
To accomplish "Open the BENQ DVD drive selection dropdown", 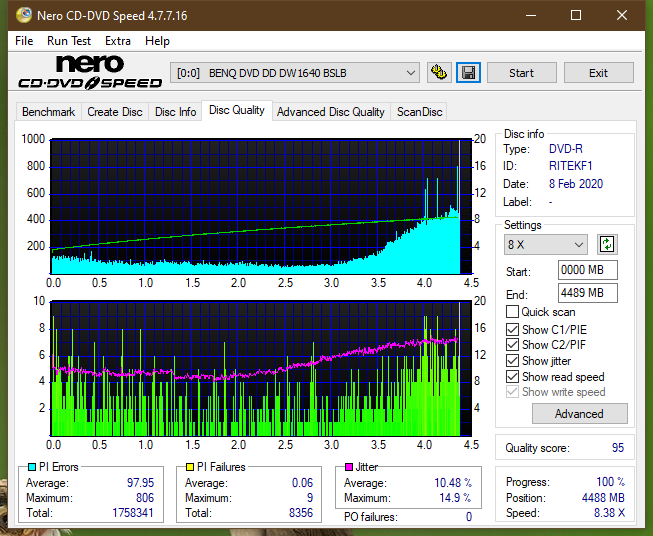I will (295, 73).
